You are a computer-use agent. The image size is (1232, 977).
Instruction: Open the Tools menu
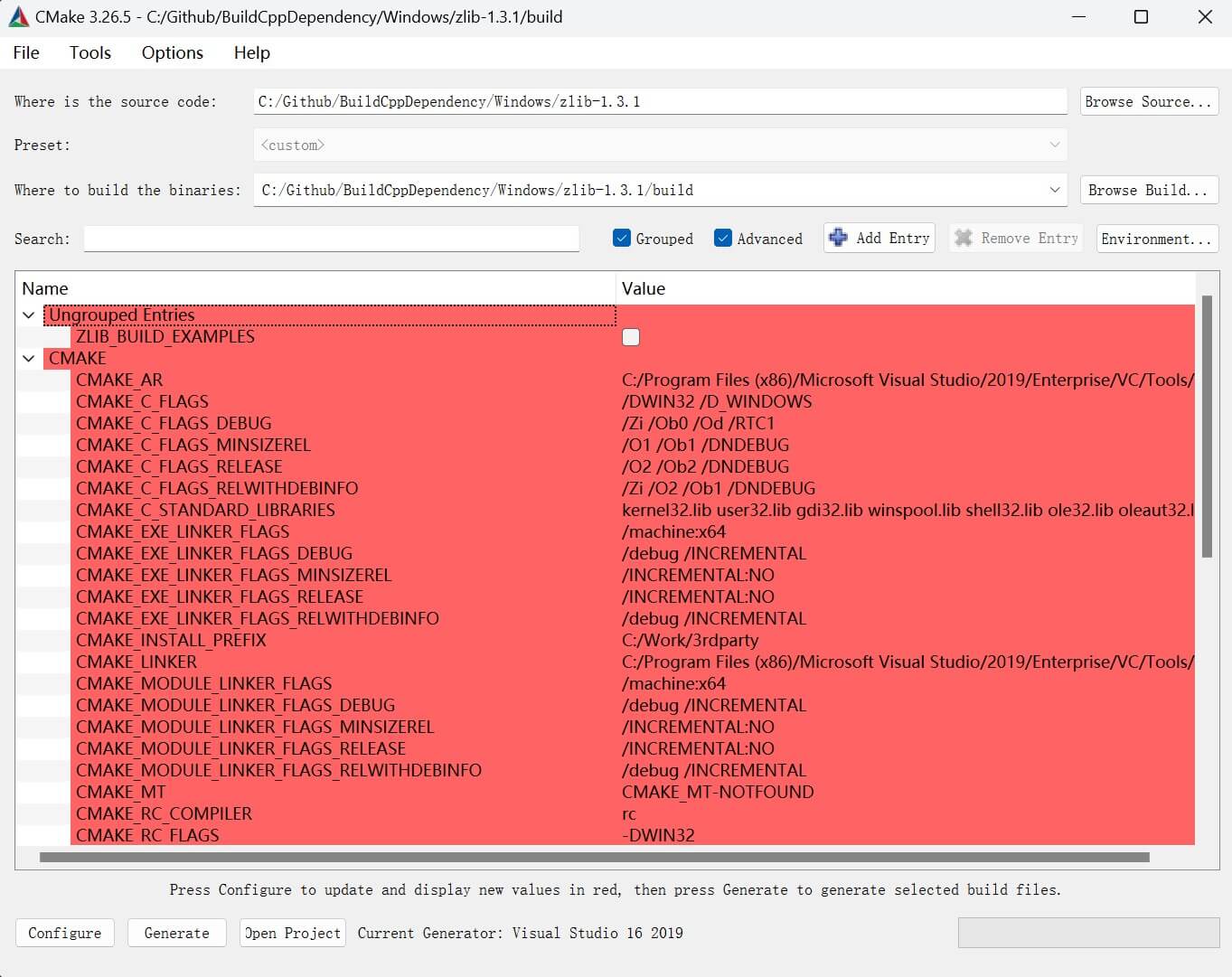click(x=90, y=52)
